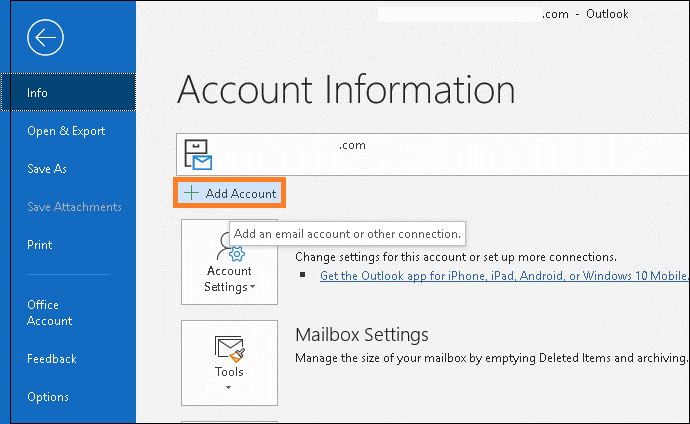Open the account selector box showing .com
This screenshot has height=424, width=690.
tap(433, 154)
